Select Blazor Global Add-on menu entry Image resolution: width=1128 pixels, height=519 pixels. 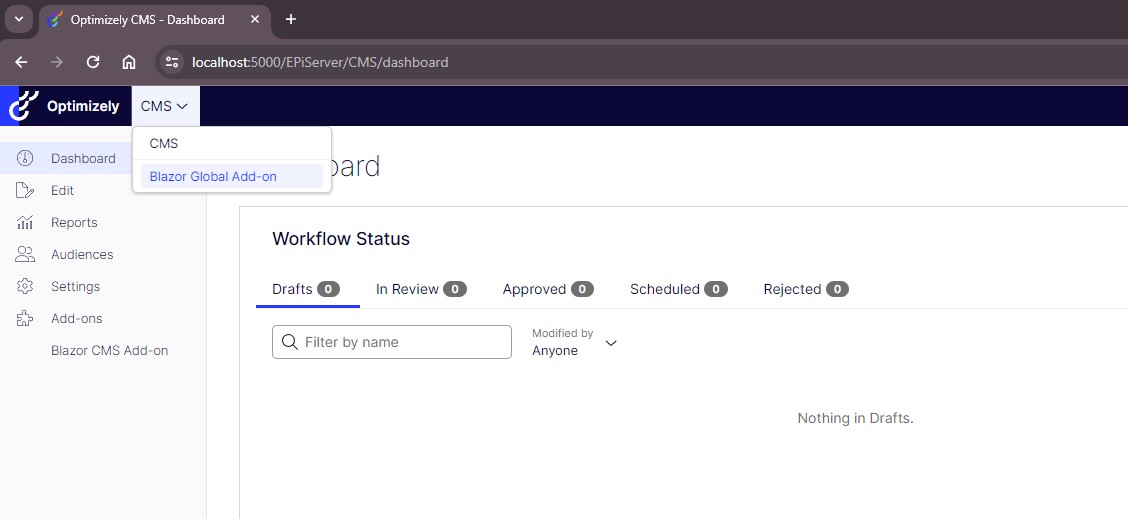click(x=232, y=176)
